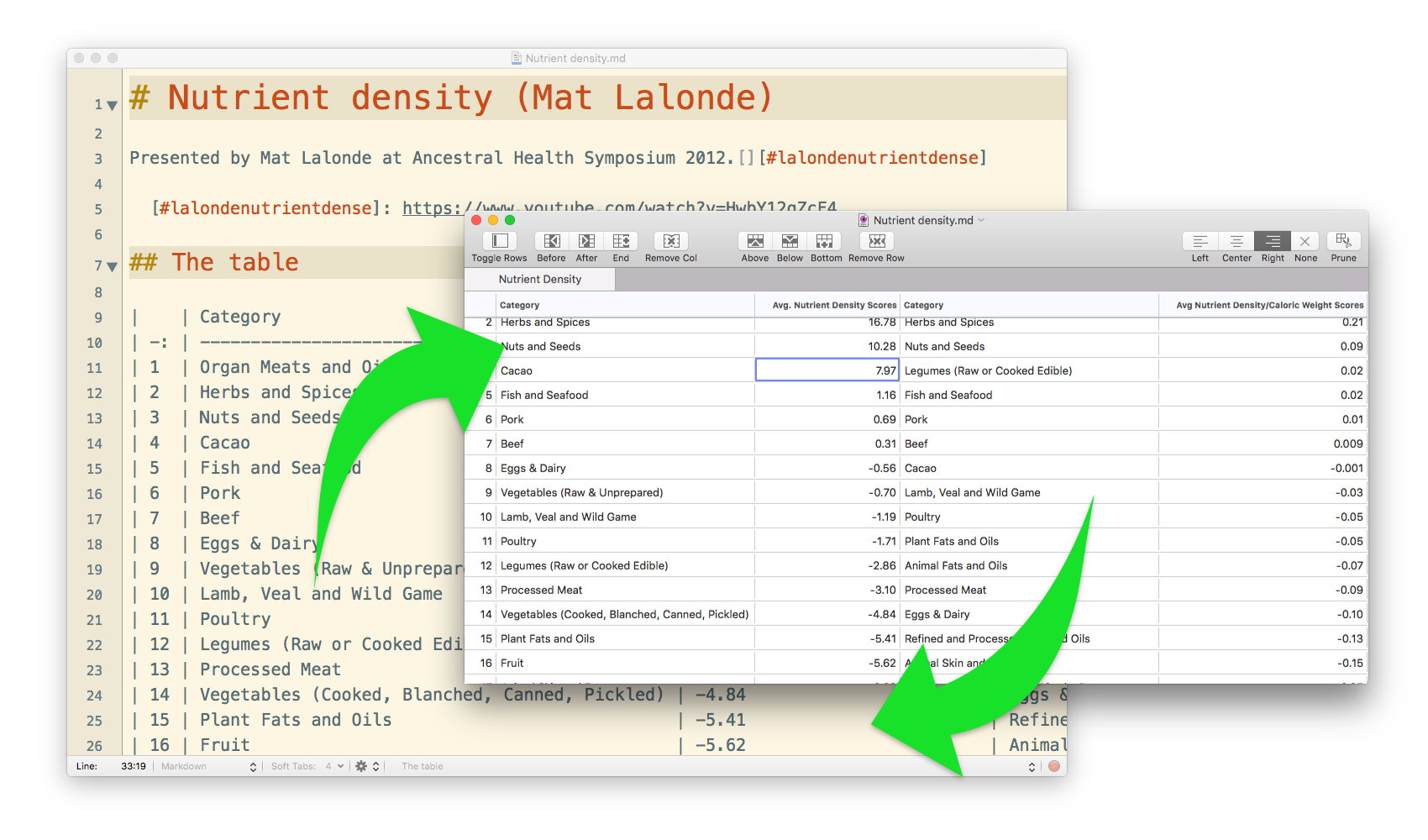Open 'The table' symbol popup in status bar
1428x840 pixels.
click(x=423, y=766)
